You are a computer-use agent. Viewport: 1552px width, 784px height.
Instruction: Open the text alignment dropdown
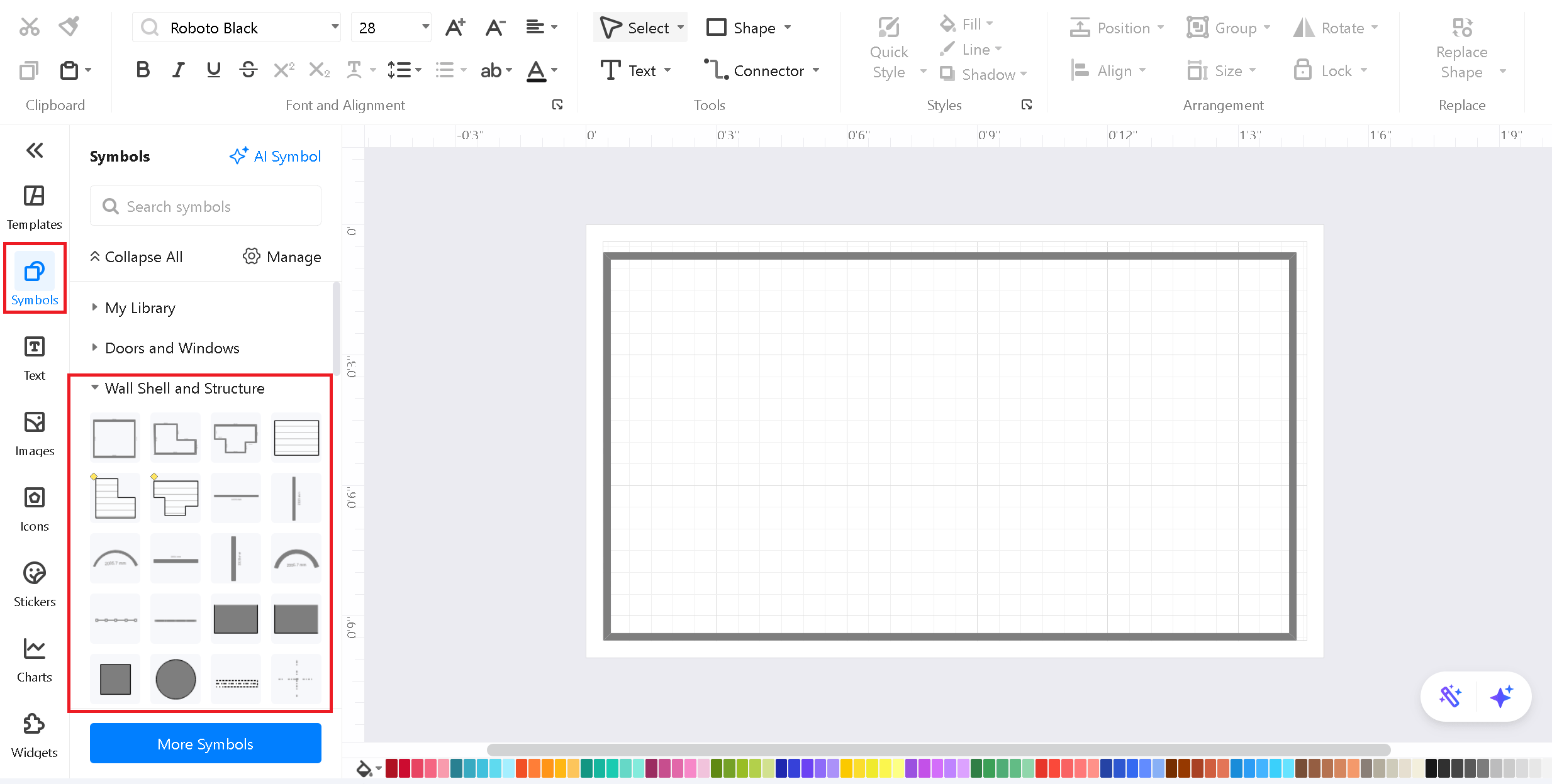[x=542, y=28]
